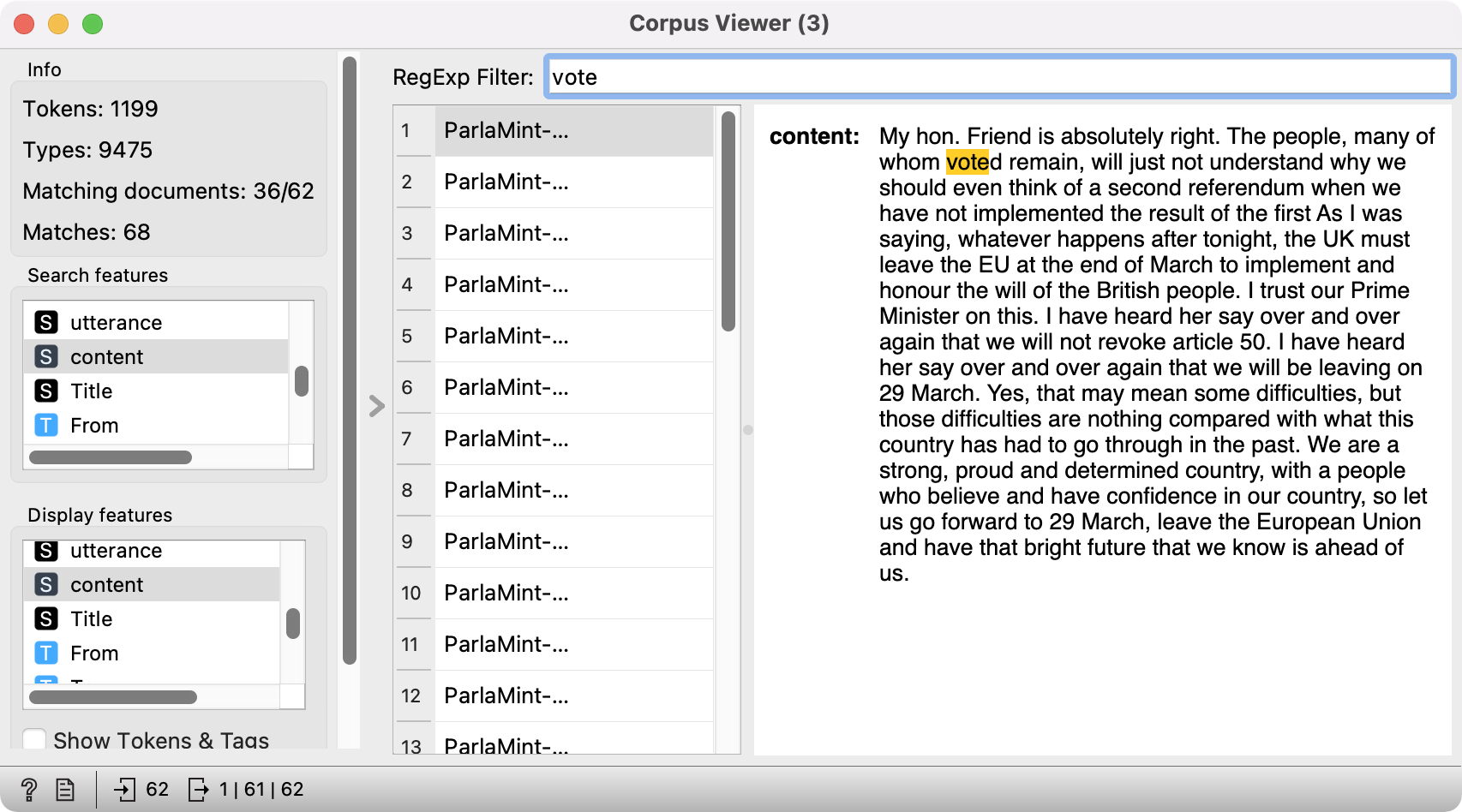Image resolution: width=1462 pixels, height=812 pixels.
Task: Click the output data arrow icon
Action: tap(198, 789)
